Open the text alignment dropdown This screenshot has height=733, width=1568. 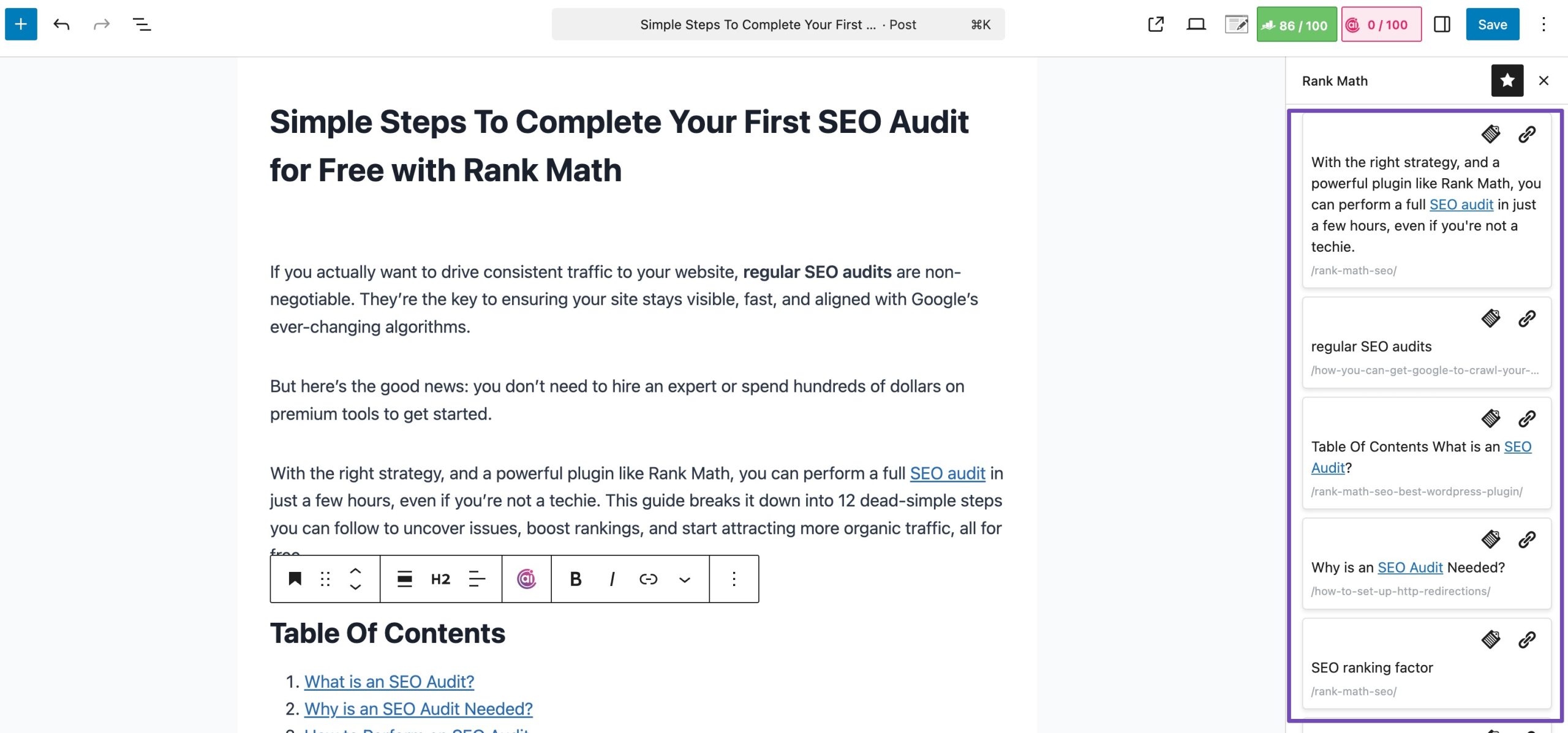[x=476, y=579]
